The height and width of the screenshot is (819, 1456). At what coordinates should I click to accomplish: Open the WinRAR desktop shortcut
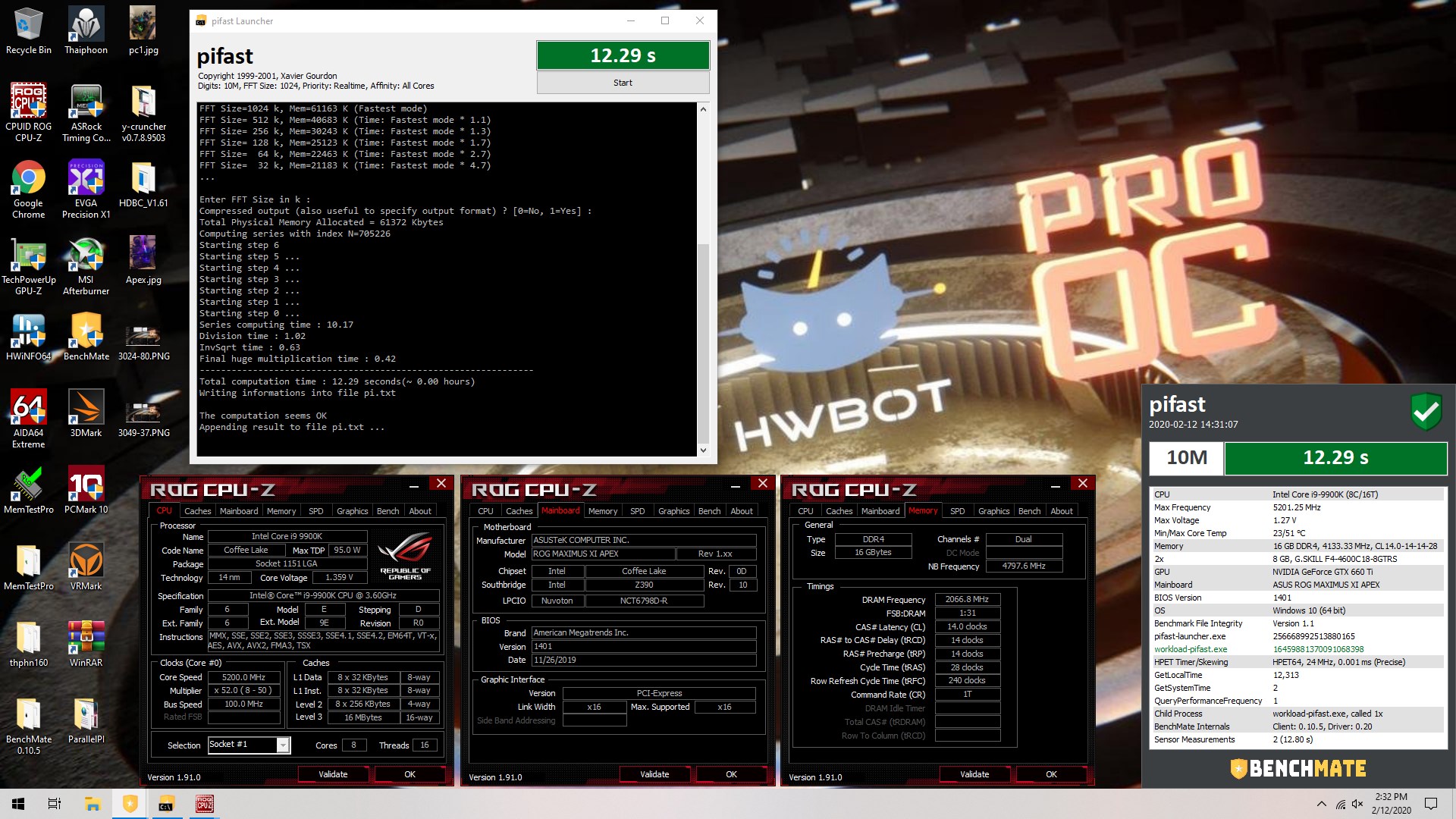[86, 643]
